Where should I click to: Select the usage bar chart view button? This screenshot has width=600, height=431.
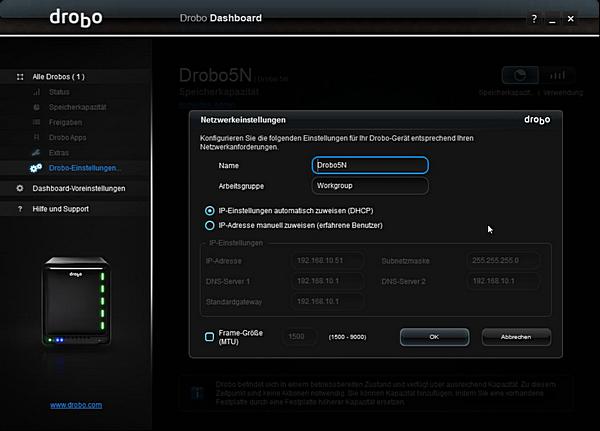pos(557,75)
